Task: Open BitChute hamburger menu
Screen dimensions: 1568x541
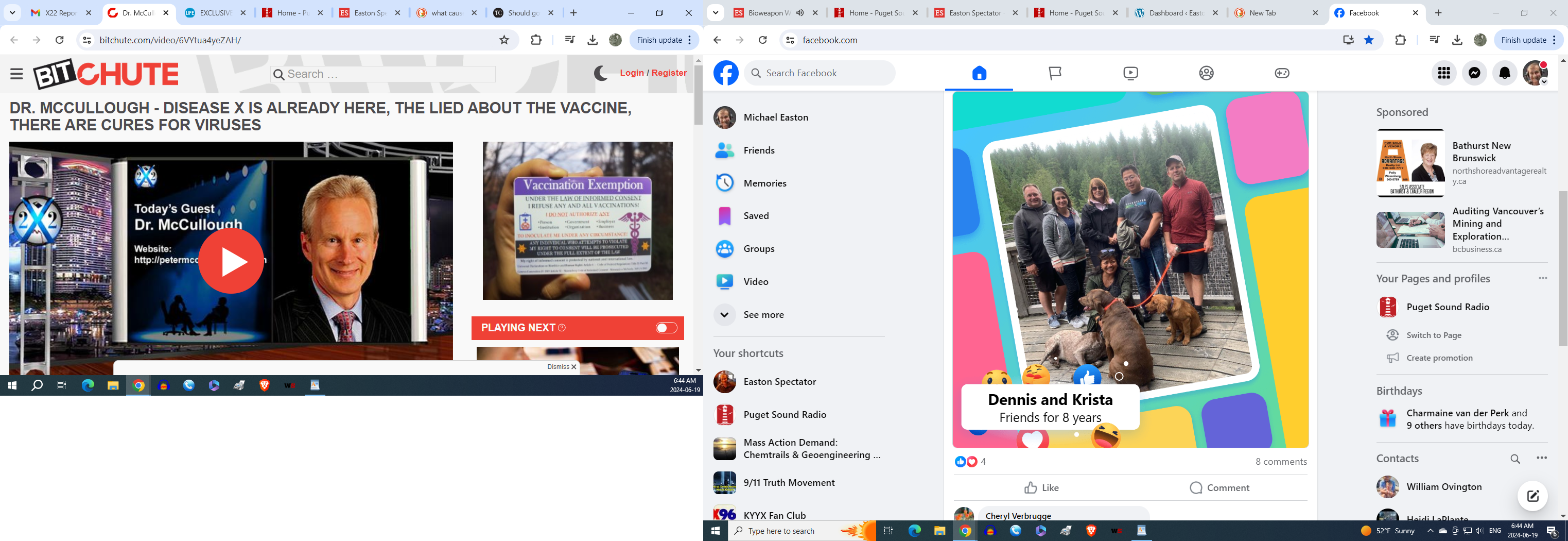Action: tap(16, 74)
